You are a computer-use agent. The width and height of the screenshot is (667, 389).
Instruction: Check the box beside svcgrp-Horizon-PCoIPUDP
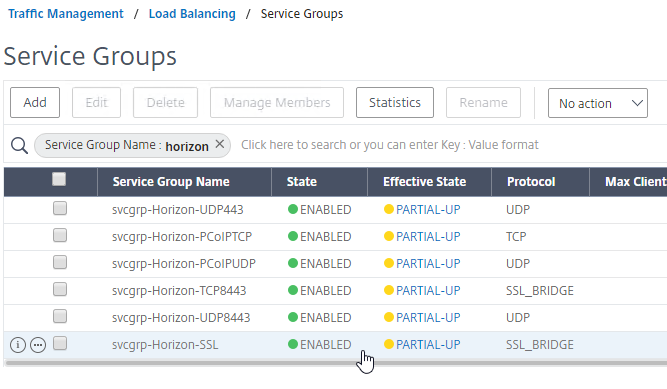[x=60, y=263]
